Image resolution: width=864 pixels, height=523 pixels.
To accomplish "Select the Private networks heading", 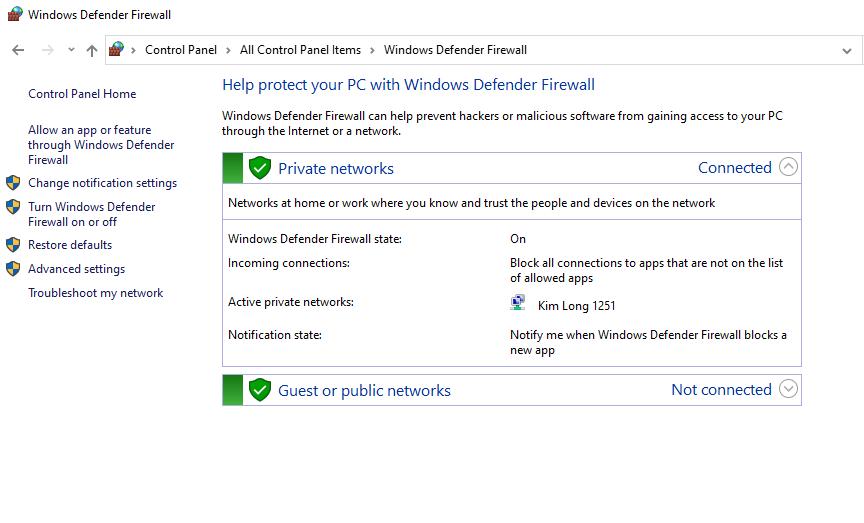I will (336, 168).
